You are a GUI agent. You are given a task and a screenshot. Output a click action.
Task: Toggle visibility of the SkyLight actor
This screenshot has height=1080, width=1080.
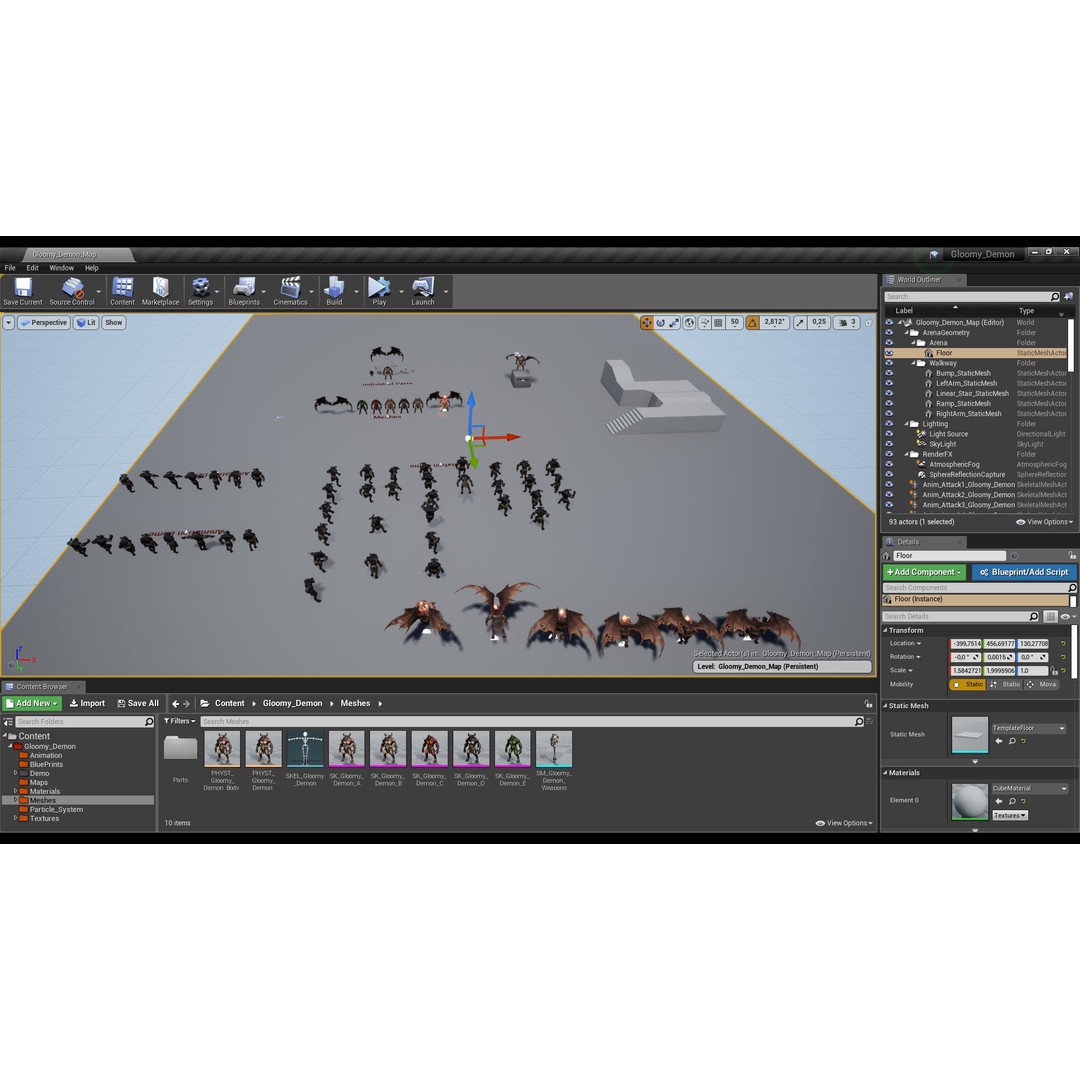(x=889, y=444)
